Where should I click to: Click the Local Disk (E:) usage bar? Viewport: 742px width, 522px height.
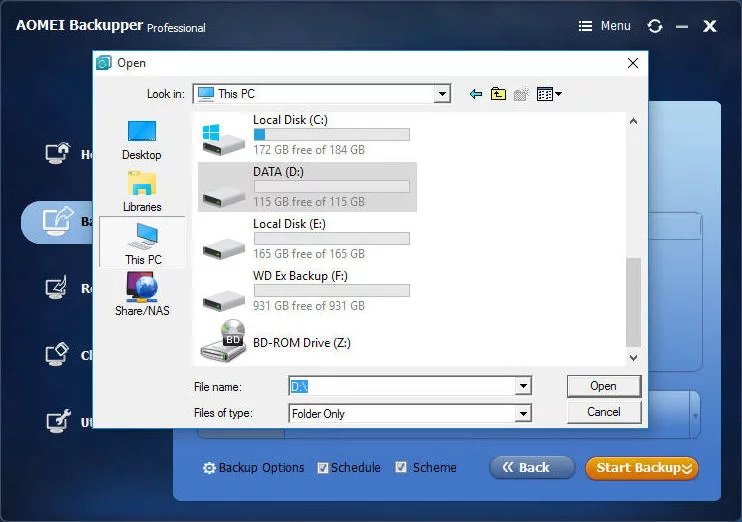click(x=332, y=238)
